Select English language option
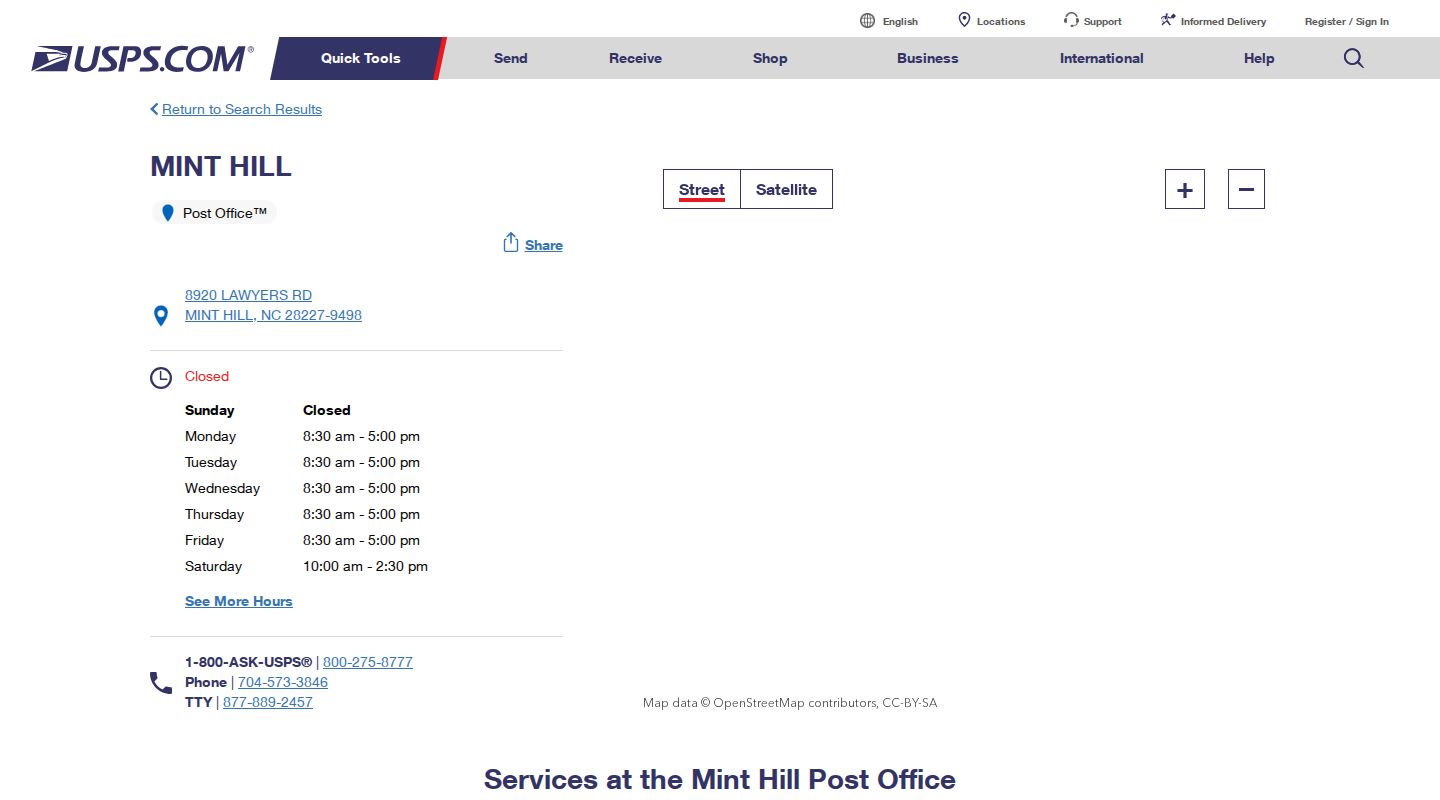This screenshot has width=1440, height=800. point(900,21)
